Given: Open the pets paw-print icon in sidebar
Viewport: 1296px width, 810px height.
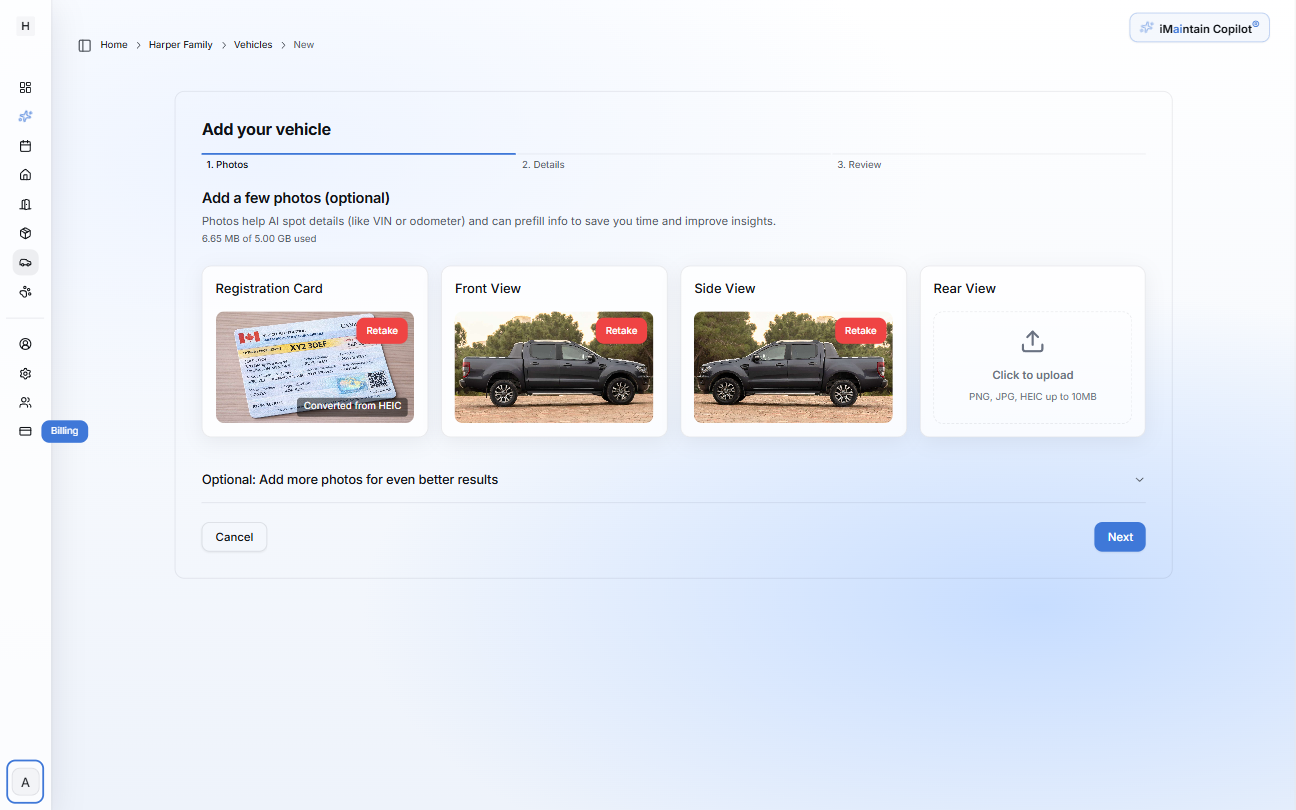Looking at the screenshot, I should [x=25, y=291].
